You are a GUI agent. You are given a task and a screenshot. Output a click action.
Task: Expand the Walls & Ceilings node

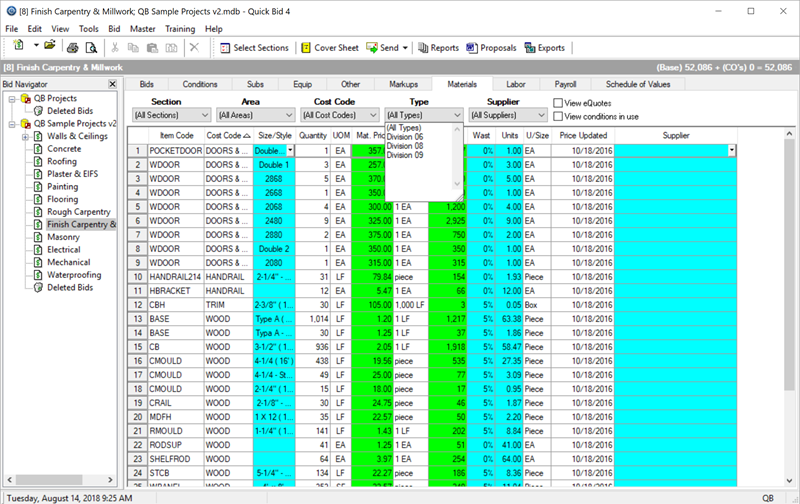[x=24, y=137]
